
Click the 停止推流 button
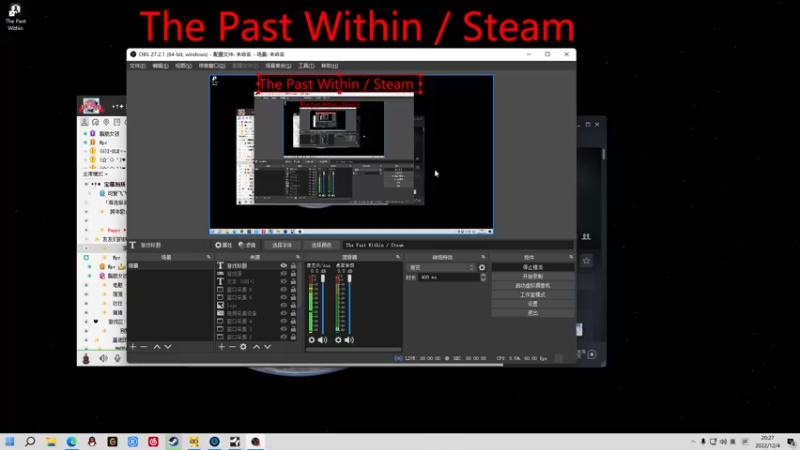[533, 267]
